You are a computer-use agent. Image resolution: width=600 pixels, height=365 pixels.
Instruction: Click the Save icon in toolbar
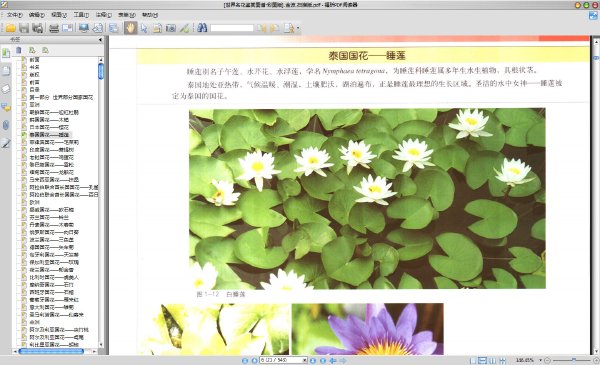pyautogui.click(x=24, y=28)
